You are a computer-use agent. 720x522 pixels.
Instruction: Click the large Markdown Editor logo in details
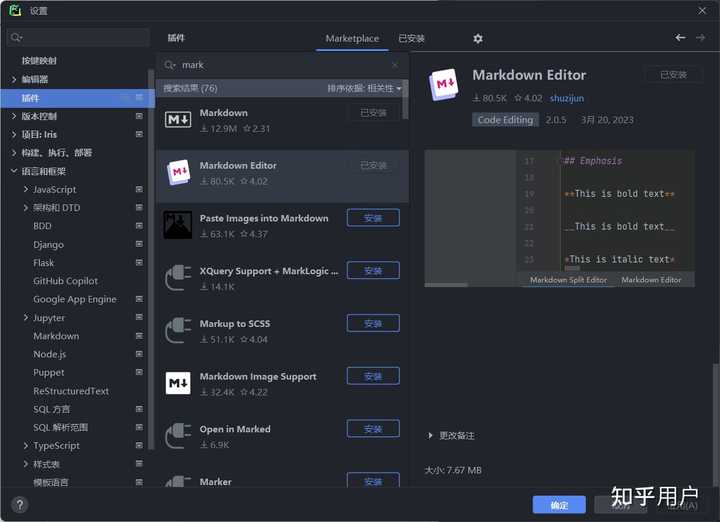[444, 84]
